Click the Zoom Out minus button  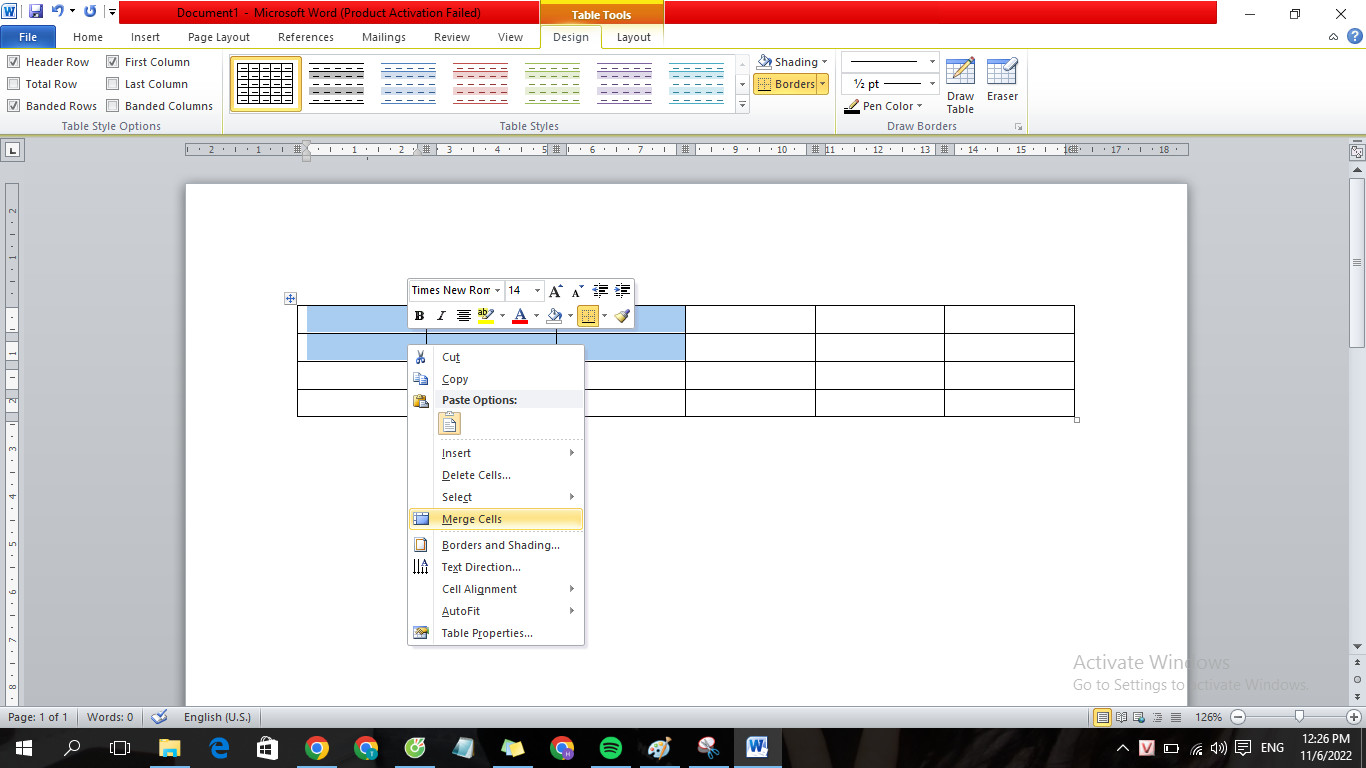tap(1238, 717)
